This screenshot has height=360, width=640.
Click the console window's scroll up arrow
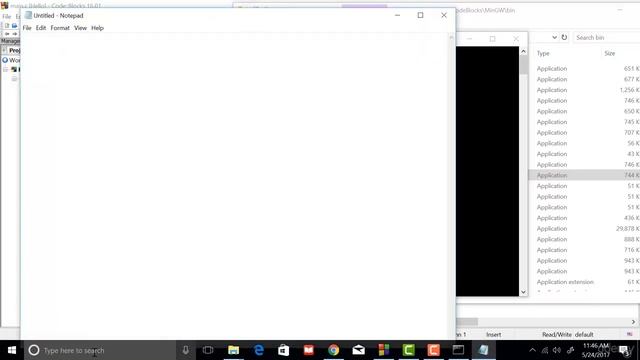[x=523, y=51]
